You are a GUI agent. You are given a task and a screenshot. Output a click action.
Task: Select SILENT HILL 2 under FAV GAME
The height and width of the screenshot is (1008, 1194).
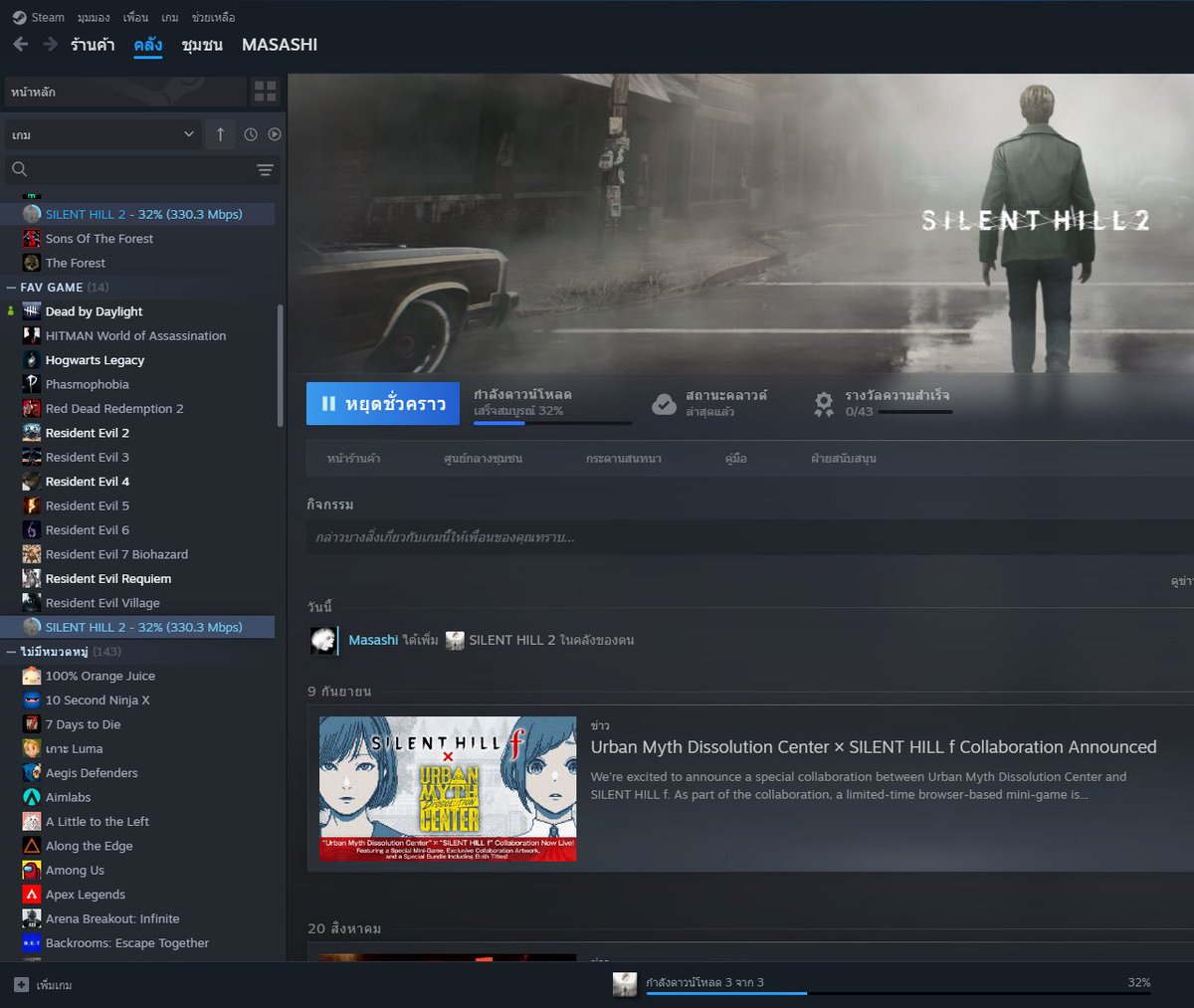pos(139,627)
